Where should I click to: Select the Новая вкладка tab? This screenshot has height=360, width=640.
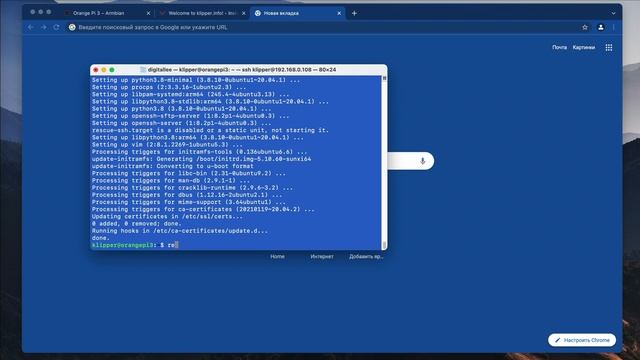pyautogui.click(x=298, y=13)
